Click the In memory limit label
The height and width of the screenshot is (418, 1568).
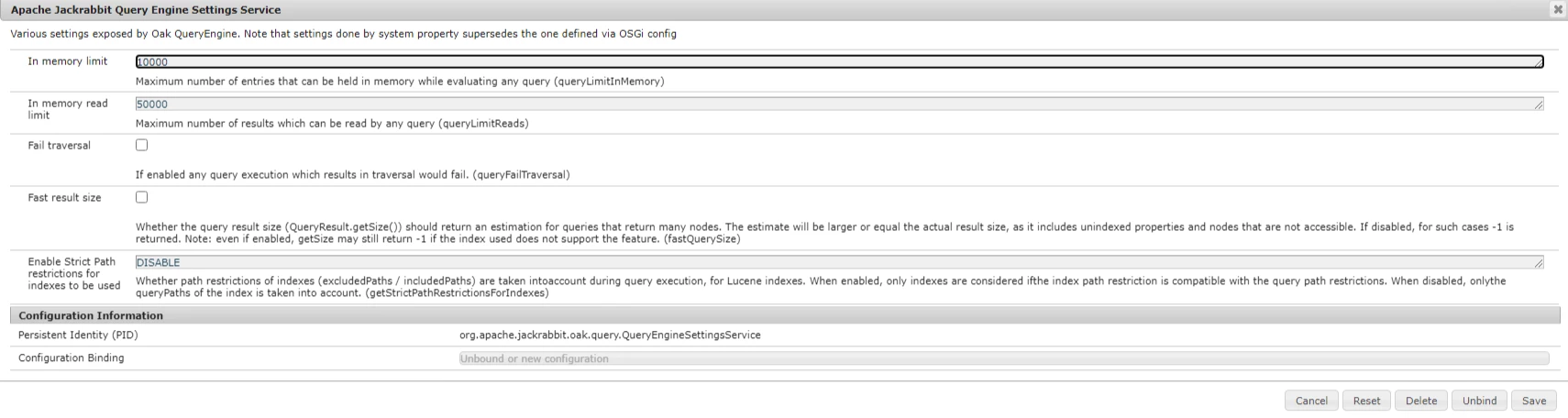click(68, 61)
